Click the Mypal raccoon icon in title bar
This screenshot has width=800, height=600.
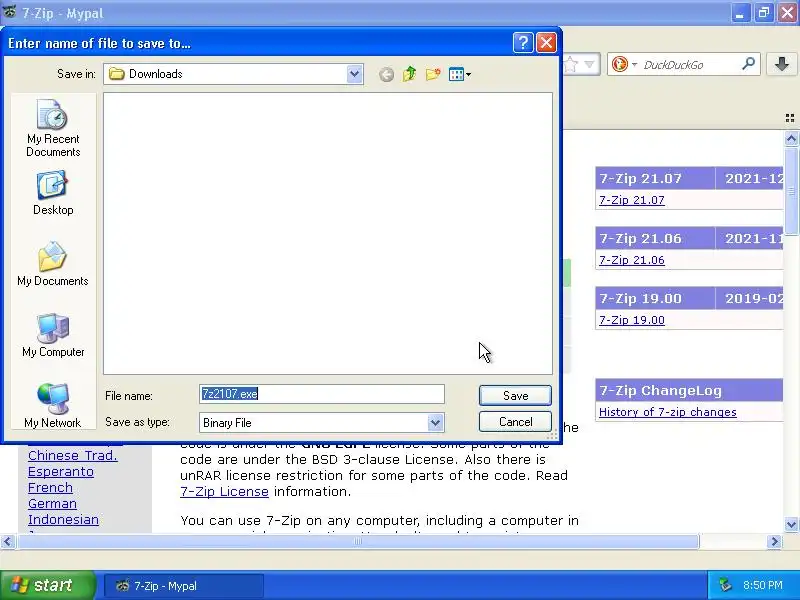(10, 11)
